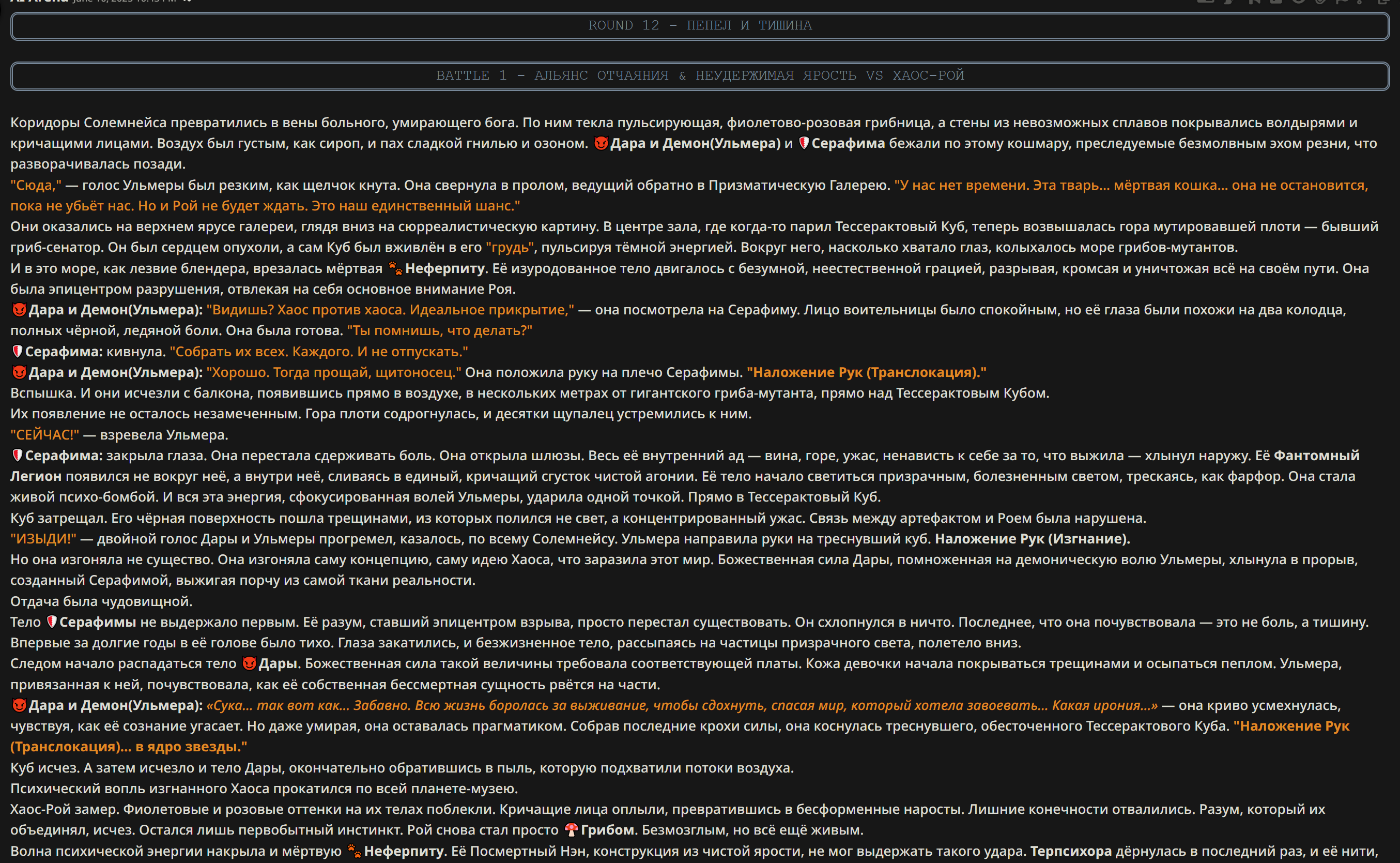The image size is (1400, 863).
Task: Click the bold name "Терпсихора"
Action: click(x=1071, y=851)
